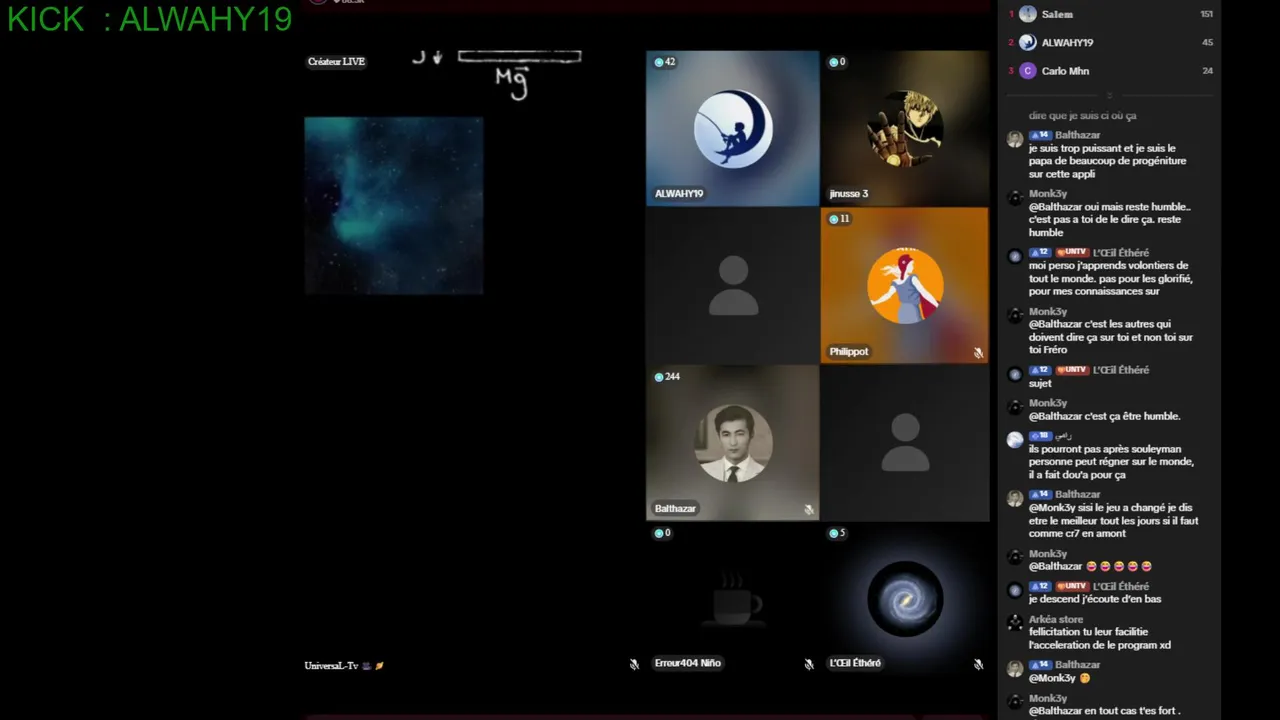The width and height of the screenshot is (1280, 720).
Task: Click coin counter 0 on jinusso 3 tile
Action: click(837, 62)
